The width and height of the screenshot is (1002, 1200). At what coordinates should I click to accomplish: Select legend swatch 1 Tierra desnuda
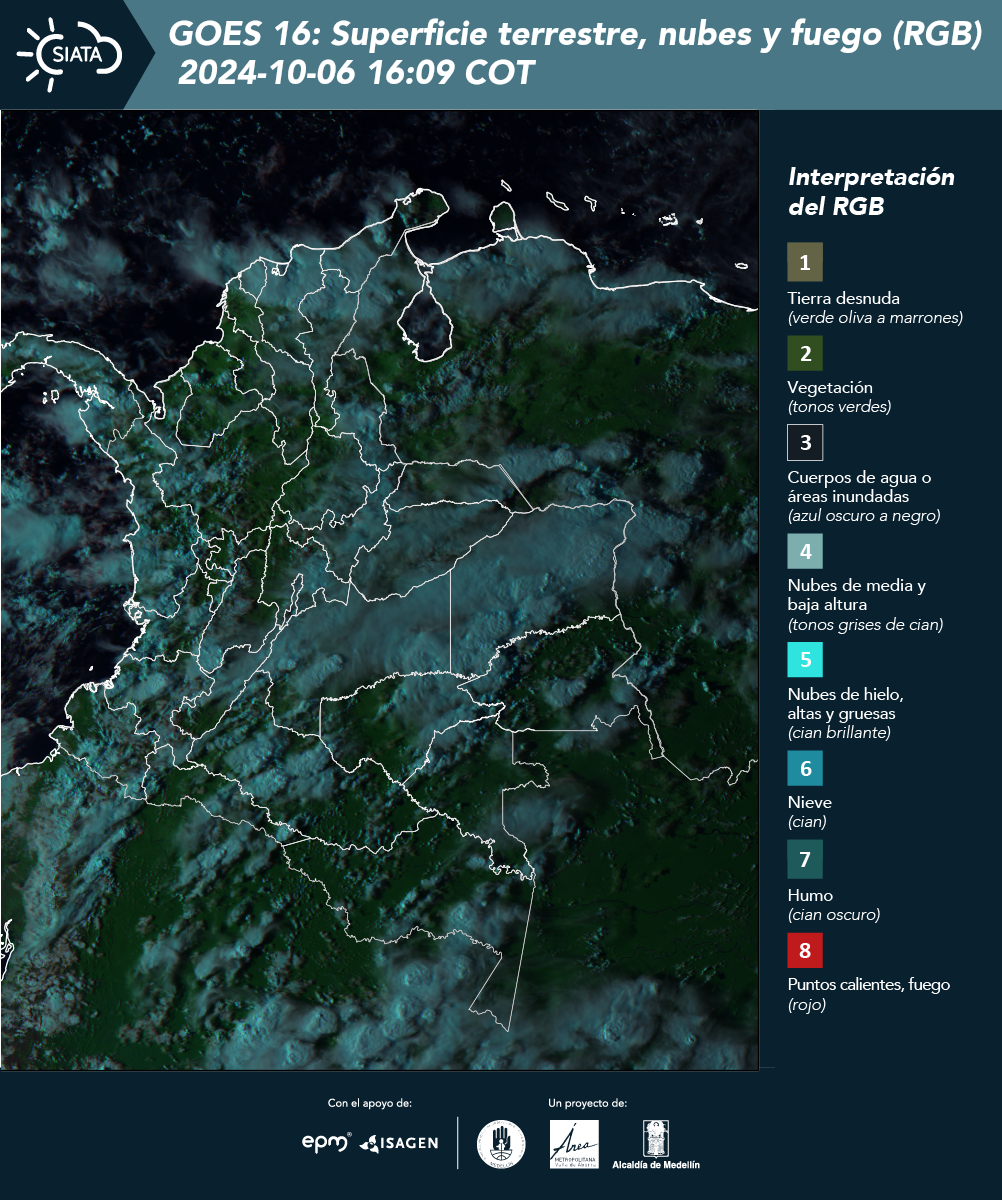[x=805, y=263]
